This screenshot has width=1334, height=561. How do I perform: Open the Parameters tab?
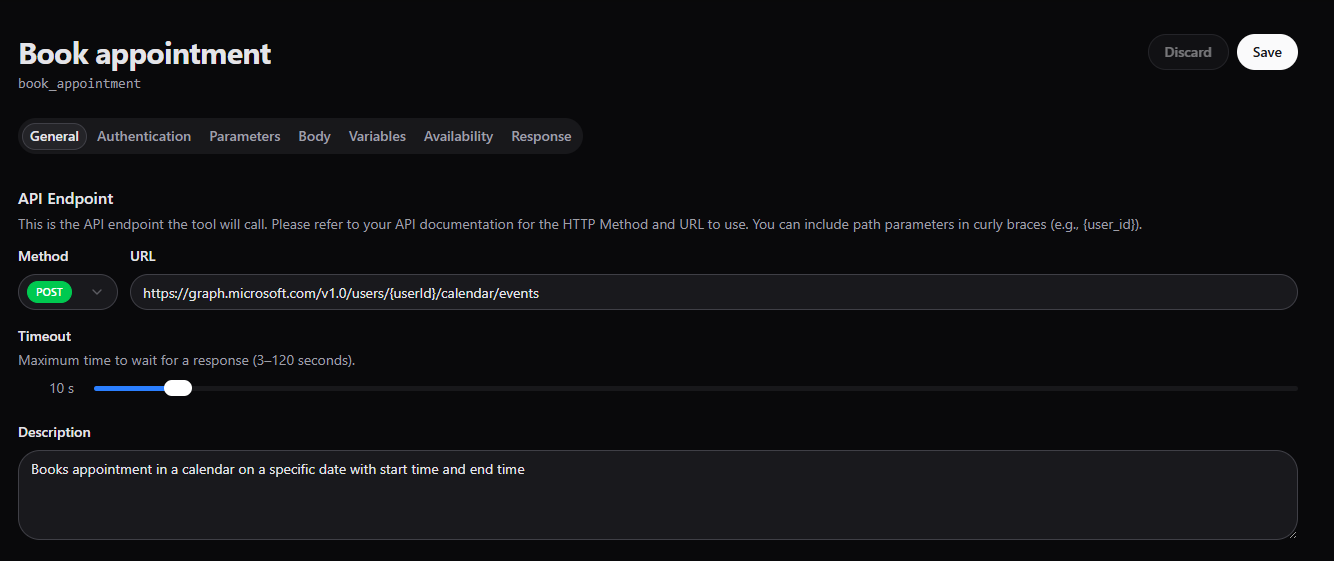(x=244, y=136)
